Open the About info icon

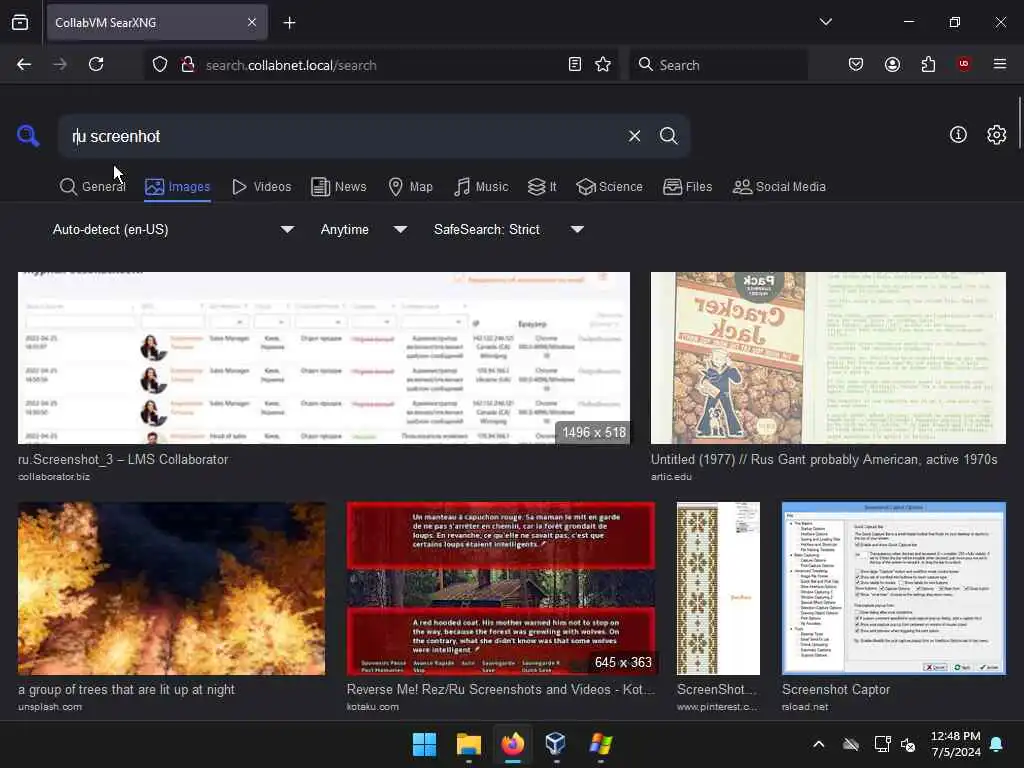958,135
